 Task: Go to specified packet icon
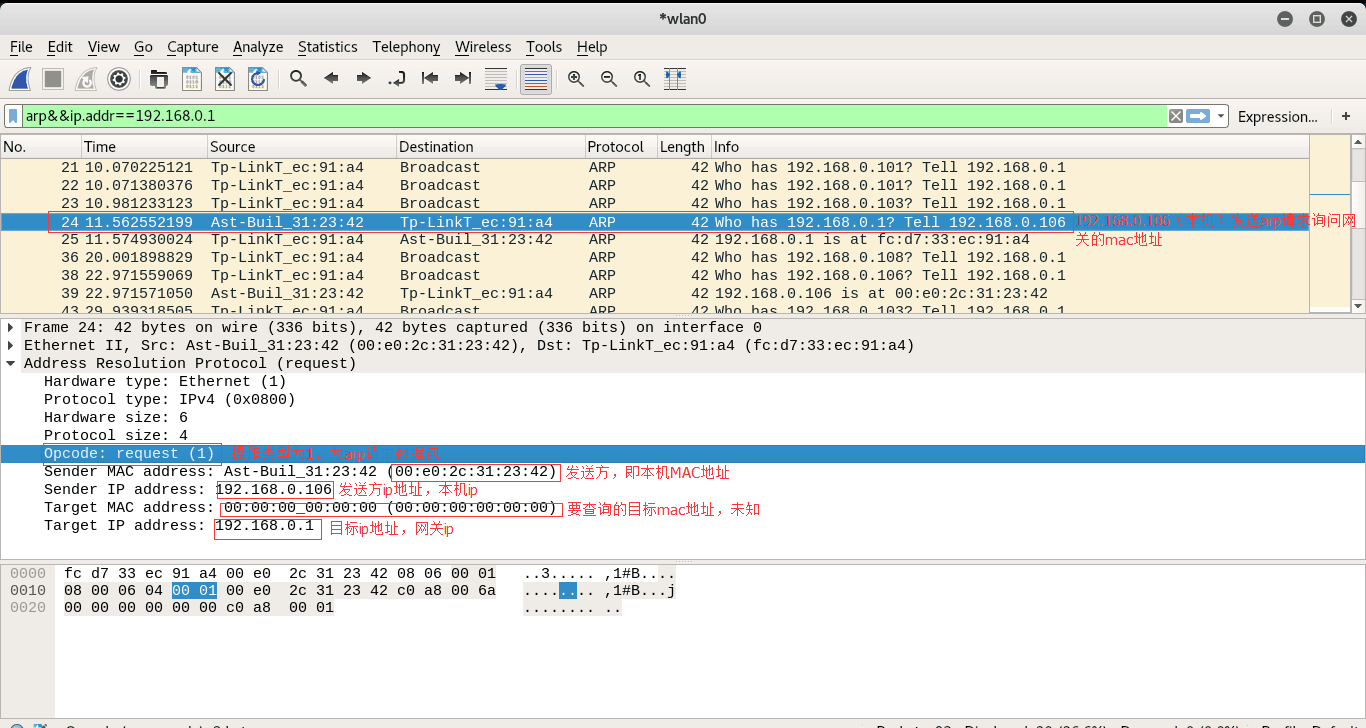(x=397, y=79)
